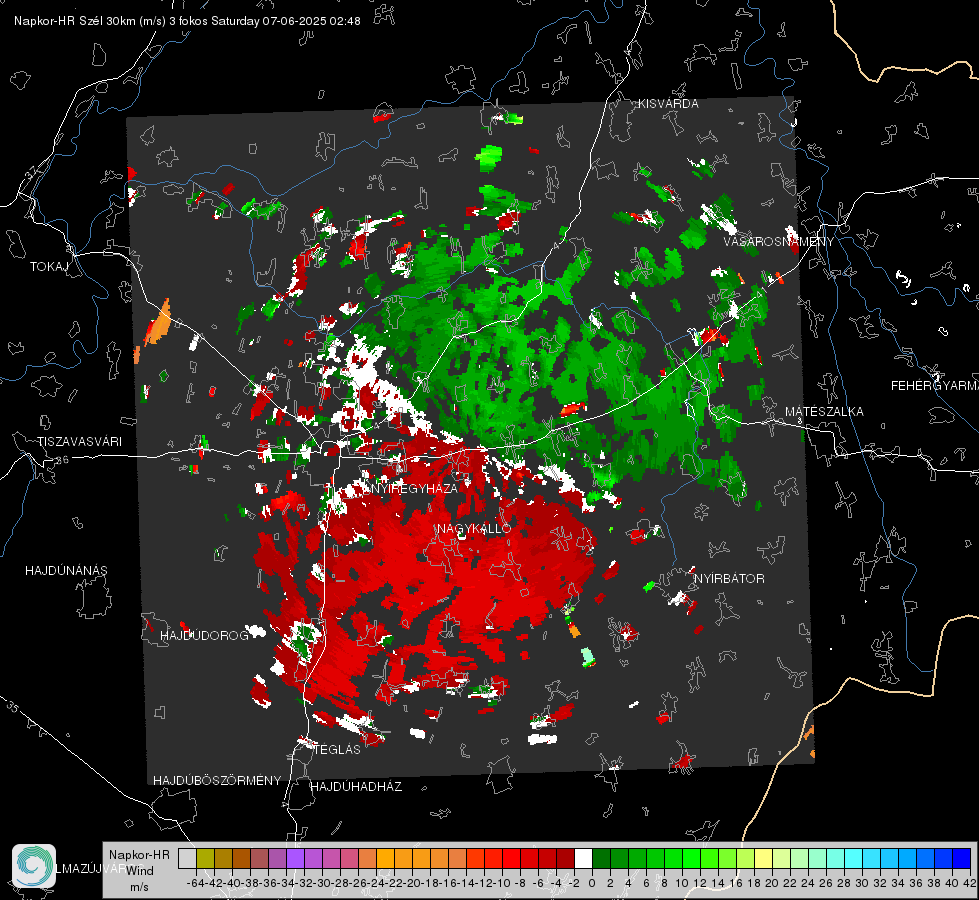The height and width of the screenshot is (900, 979).
Task: Click the TÉGLÁS city label
Action: click(x=337, y=750)
